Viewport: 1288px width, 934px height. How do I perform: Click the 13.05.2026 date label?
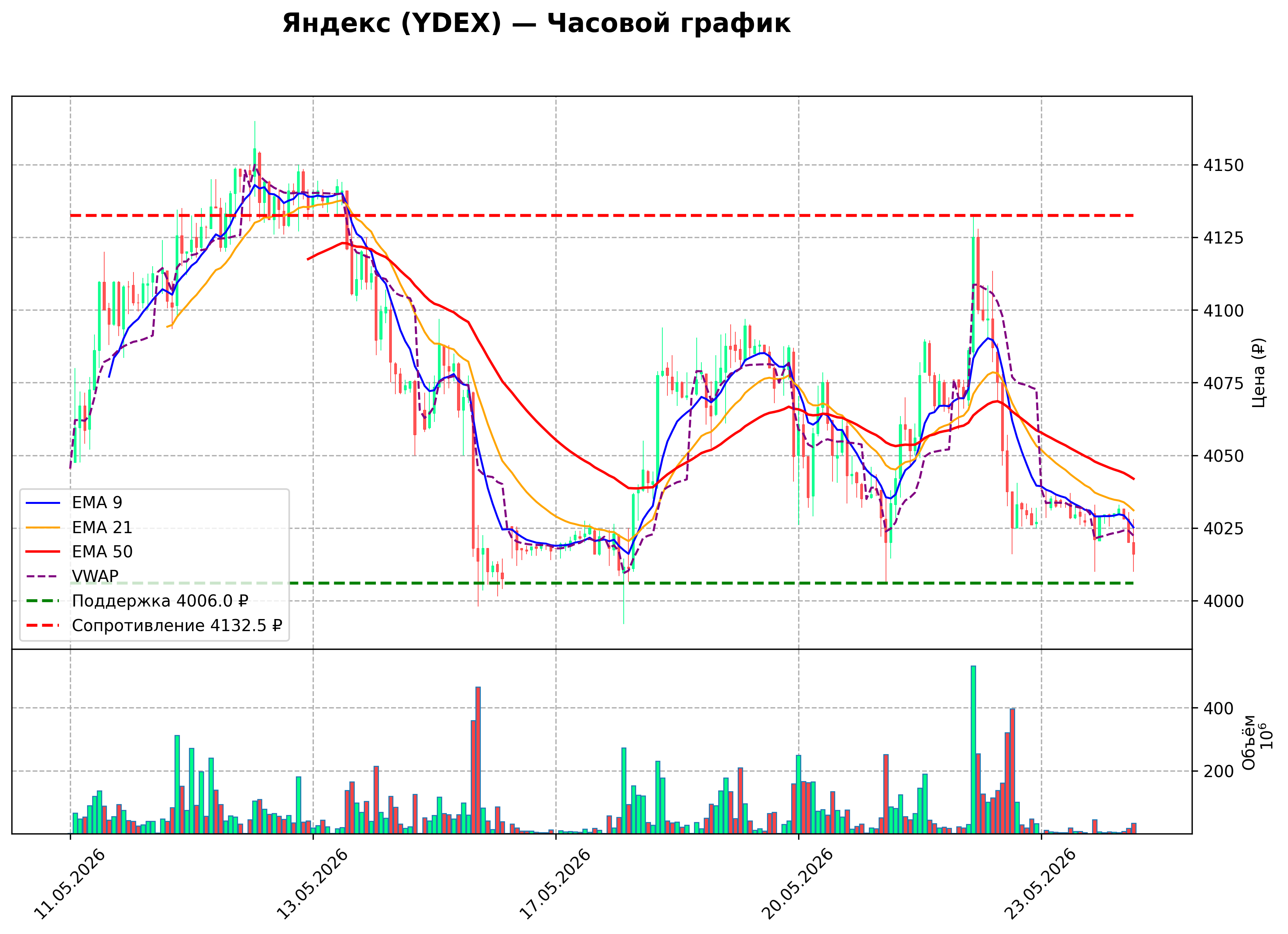click(x=312, y=884)
